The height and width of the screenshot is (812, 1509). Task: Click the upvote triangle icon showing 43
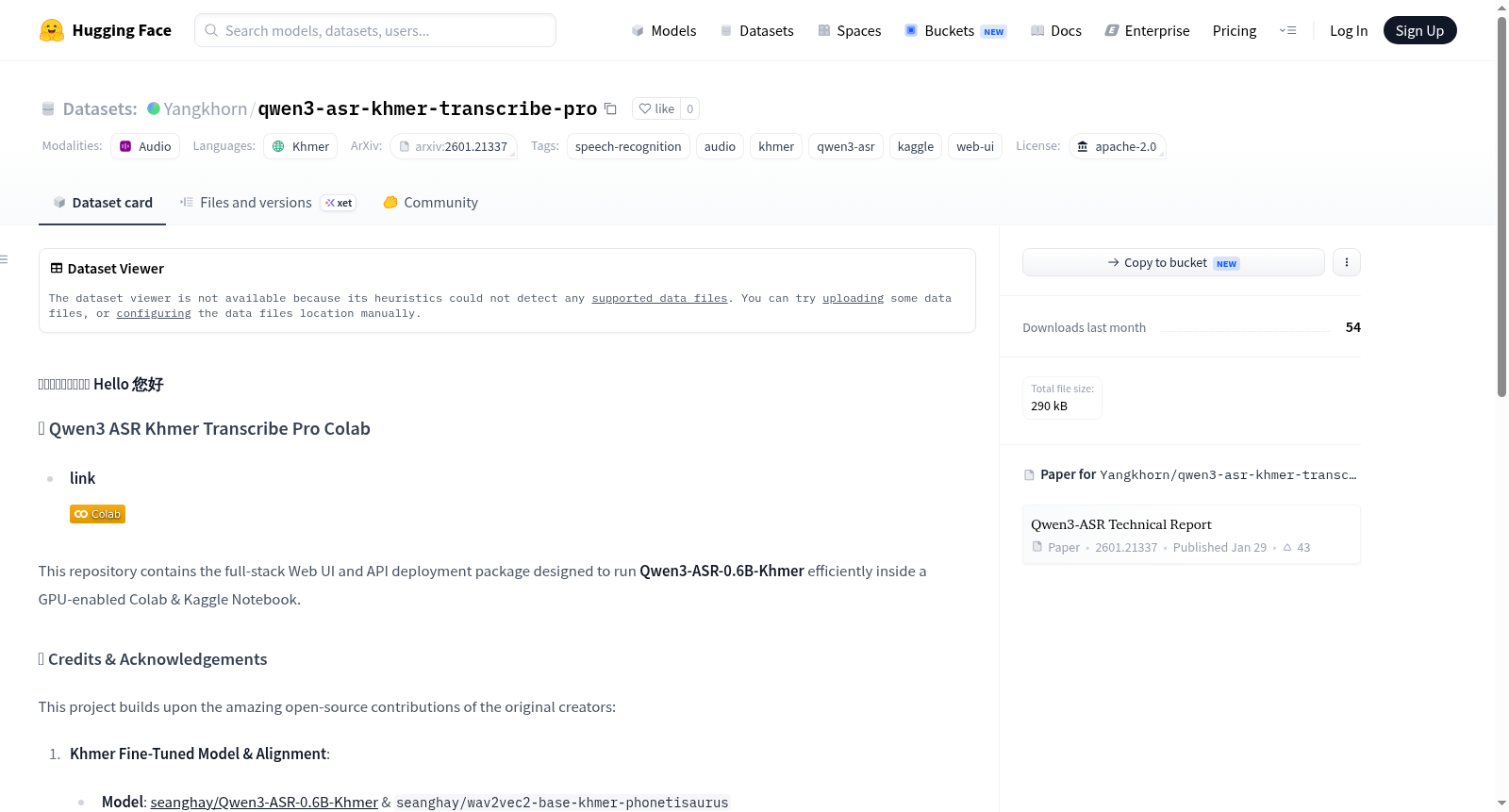1287,547
